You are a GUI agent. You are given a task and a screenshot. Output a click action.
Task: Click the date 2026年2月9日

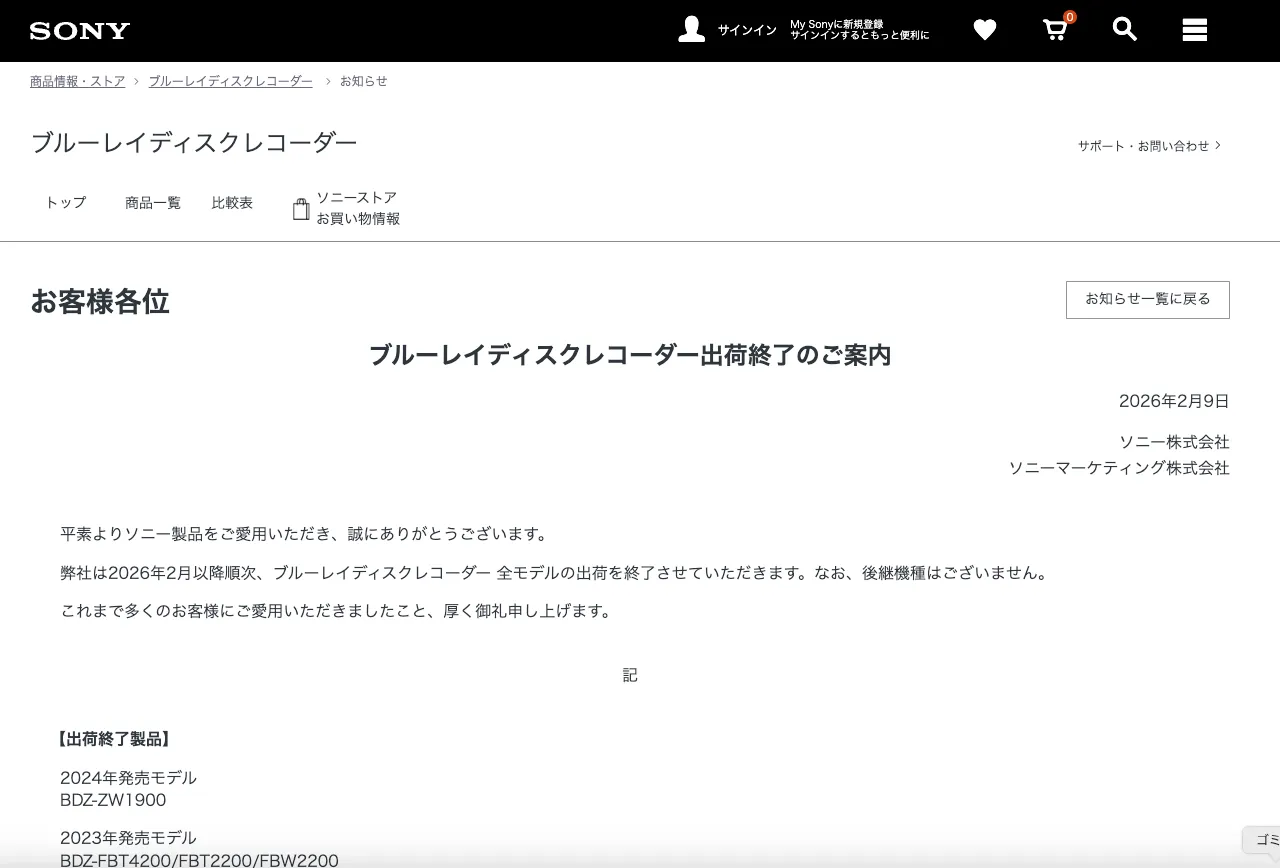(x=1174, y=401)
